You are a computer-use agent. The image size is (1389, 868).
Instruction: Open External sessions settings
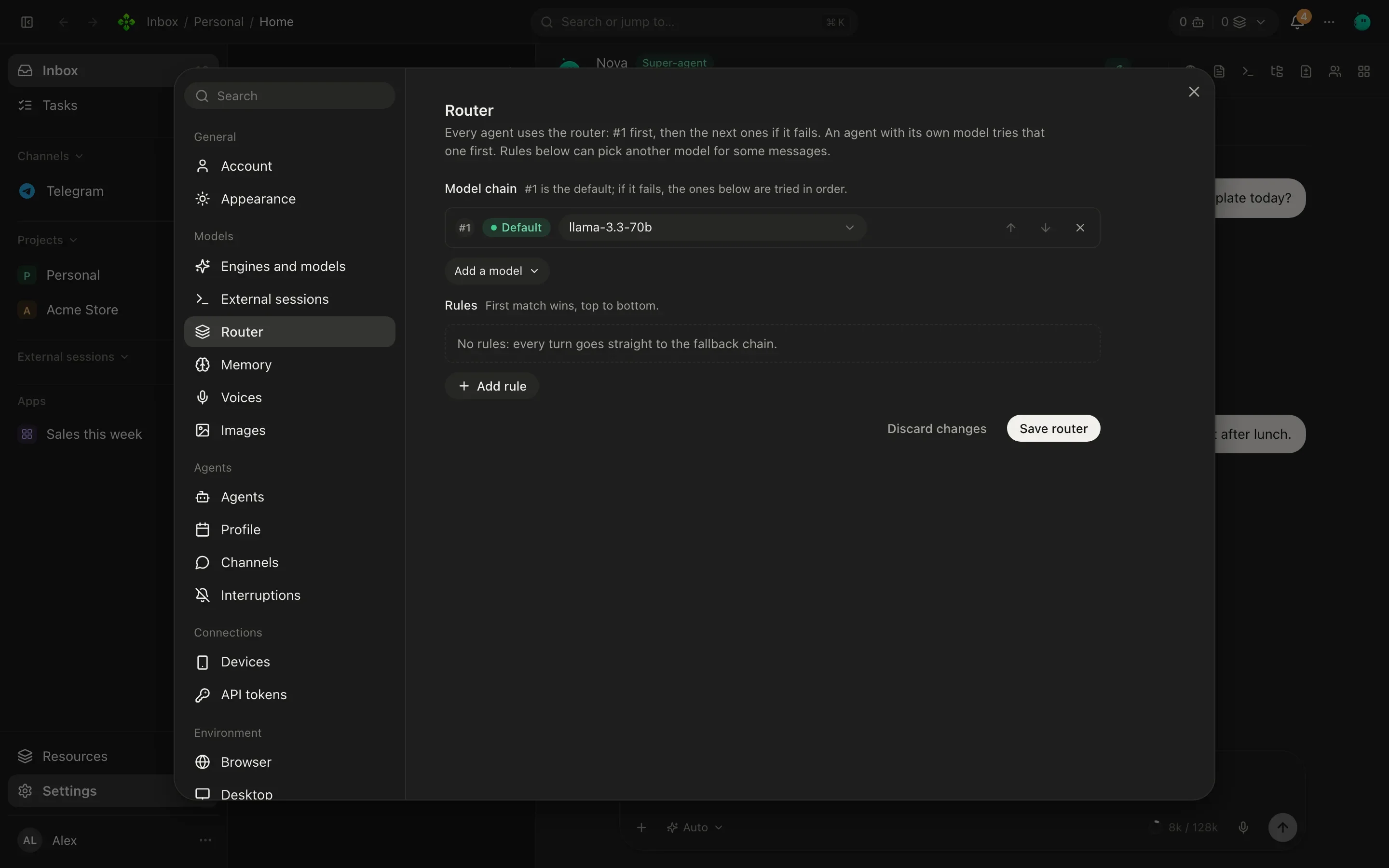pos(289,299)
